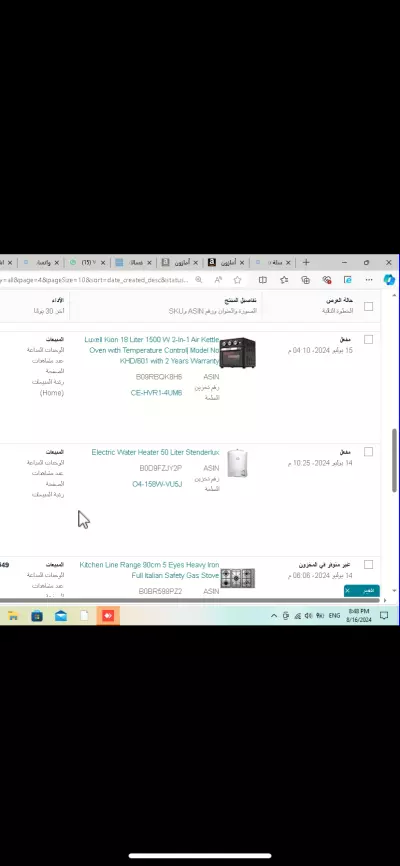
Task: Add page to favorites with star icon
Action: tap(238, 280)
